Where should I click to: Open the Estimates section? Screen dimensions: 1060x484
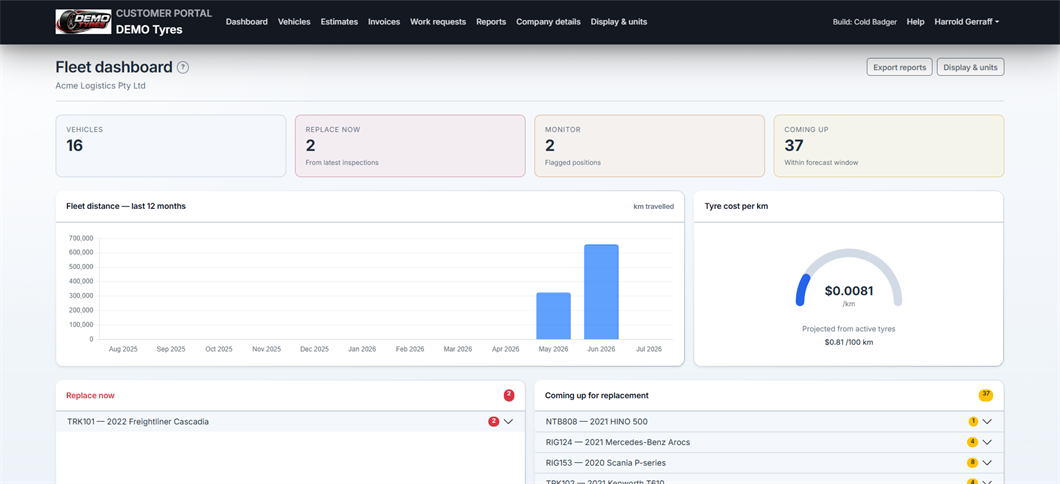339,22
